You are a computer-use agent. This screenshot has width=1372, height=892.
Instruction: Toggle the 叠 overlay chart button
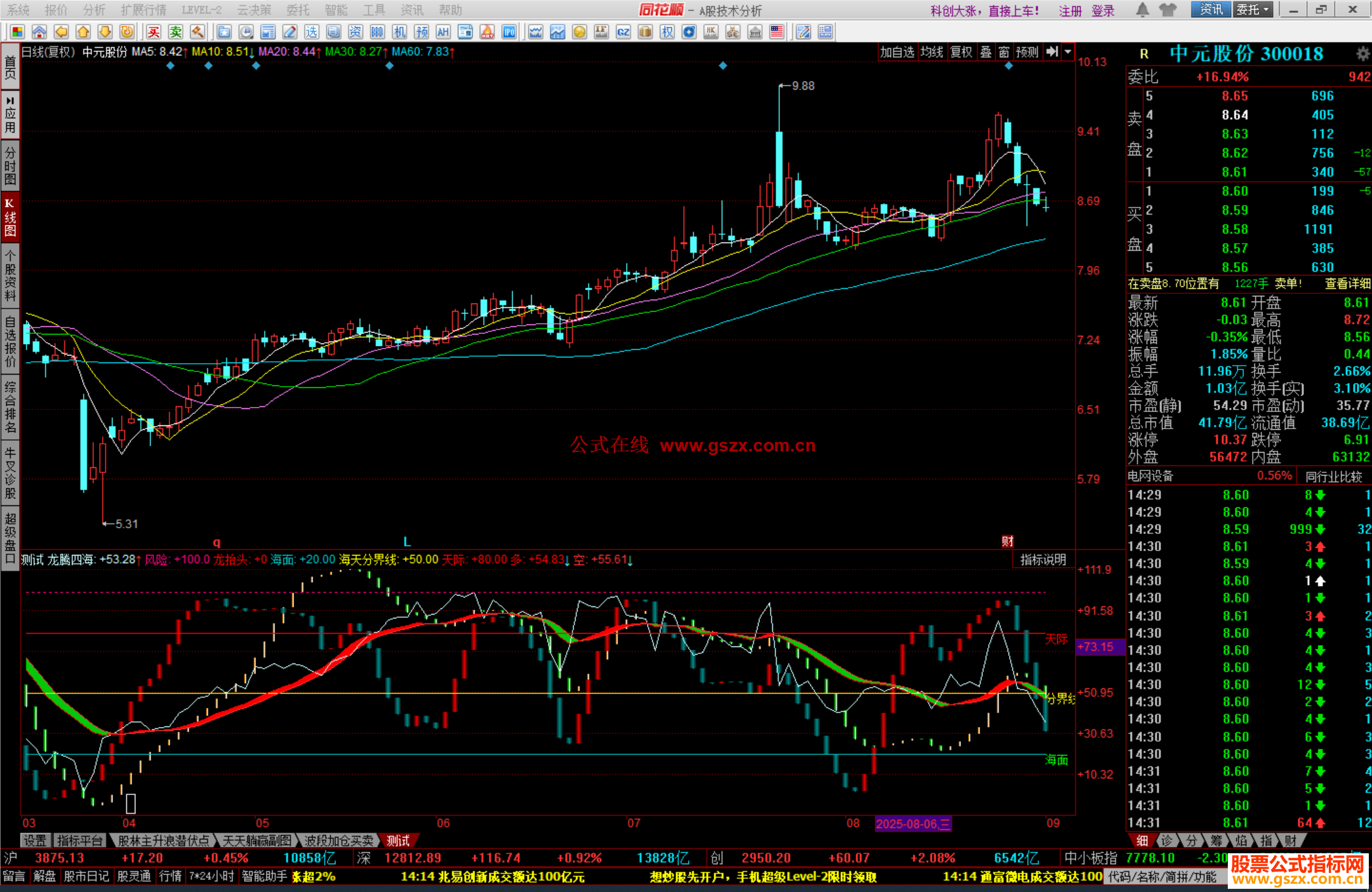[986, 52]
